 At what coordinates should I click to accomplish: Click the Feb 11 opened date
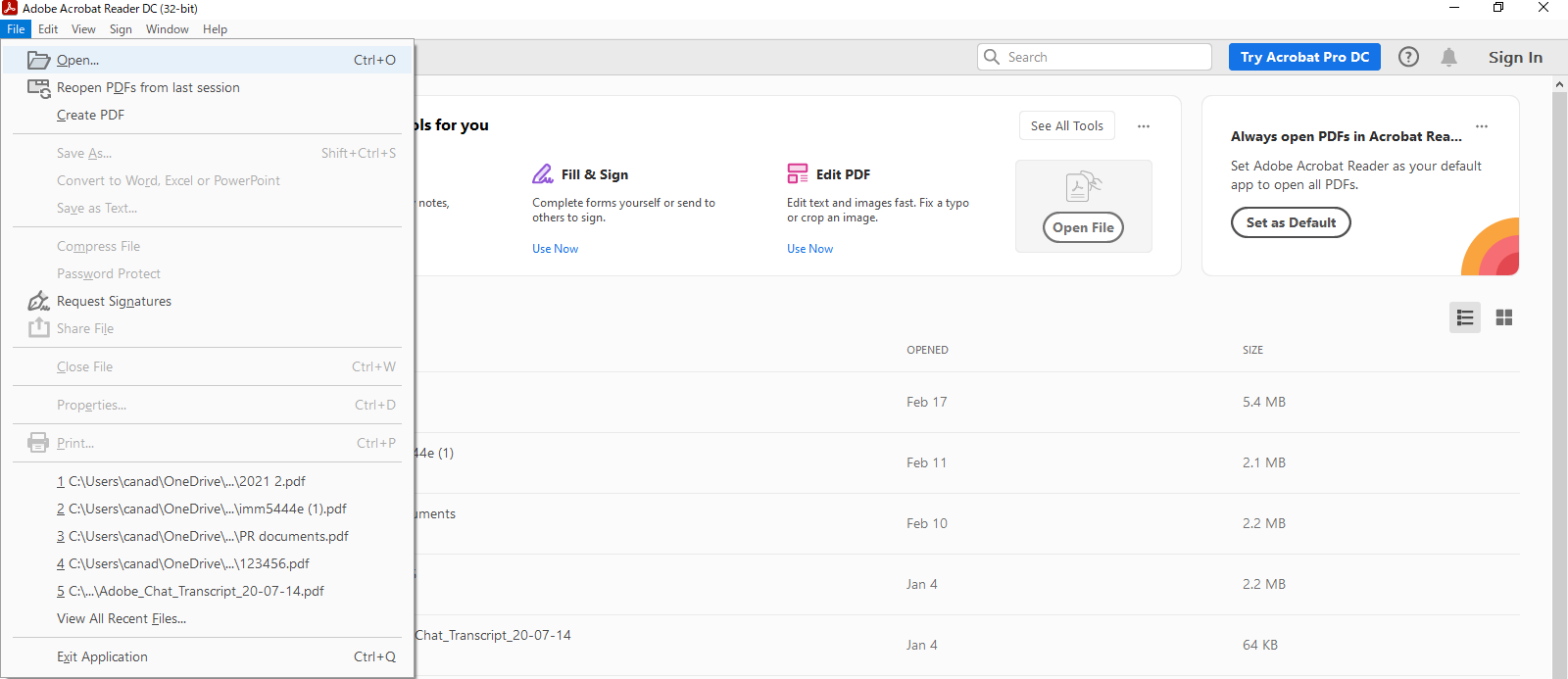[x=926, y=462]
